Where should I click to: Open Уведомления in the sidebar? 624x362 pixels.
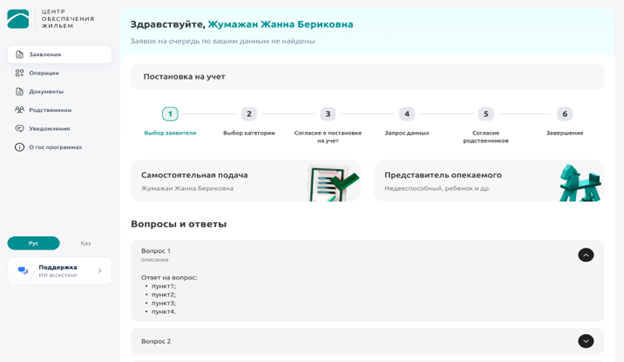(60, 128)
